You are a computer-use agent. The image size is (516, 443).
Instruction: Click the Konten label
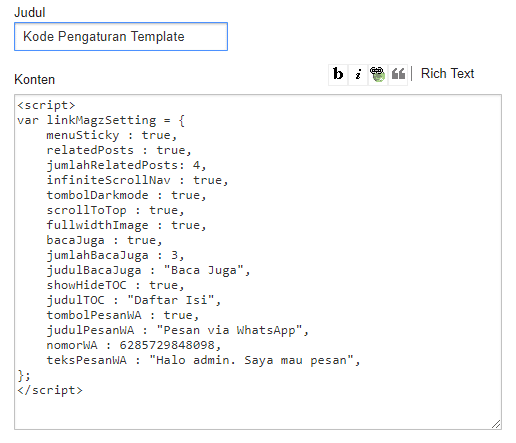(35, 80)
